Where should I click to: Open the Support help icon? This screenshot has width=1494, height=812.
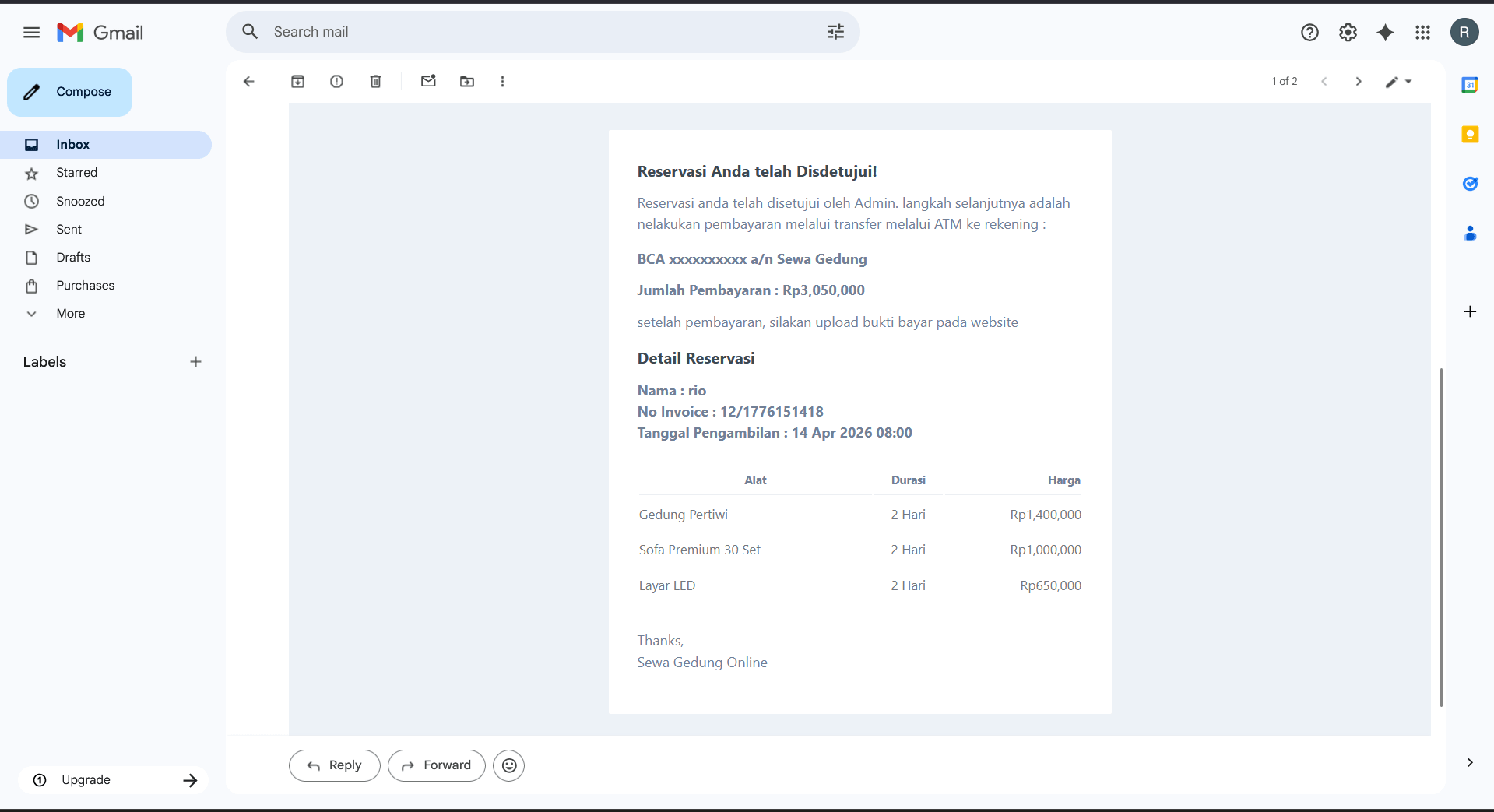1309,32
